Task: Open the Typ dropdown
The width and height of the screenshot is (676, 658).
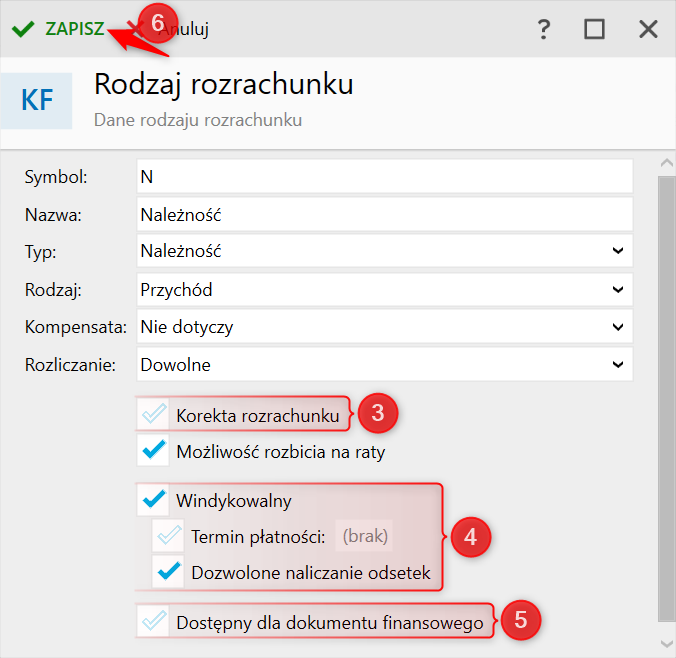Action: [385, 251]
